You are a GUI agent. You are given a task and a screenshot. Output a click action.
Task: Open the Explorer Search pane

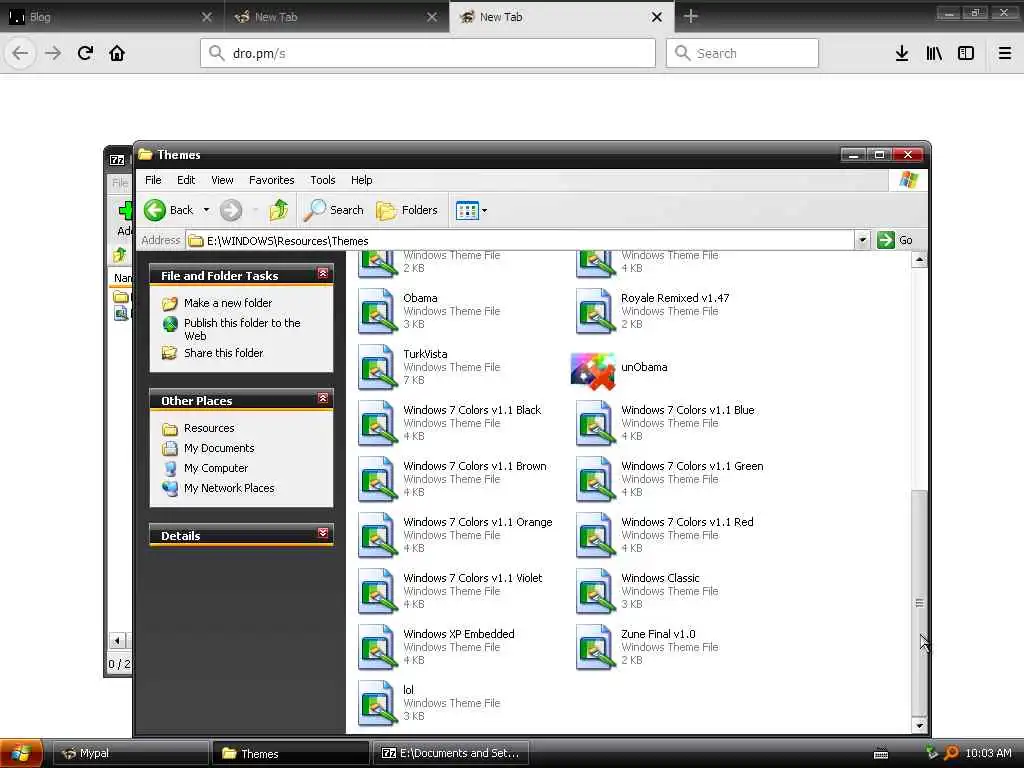pyautogui.click(x=334, y=210)
